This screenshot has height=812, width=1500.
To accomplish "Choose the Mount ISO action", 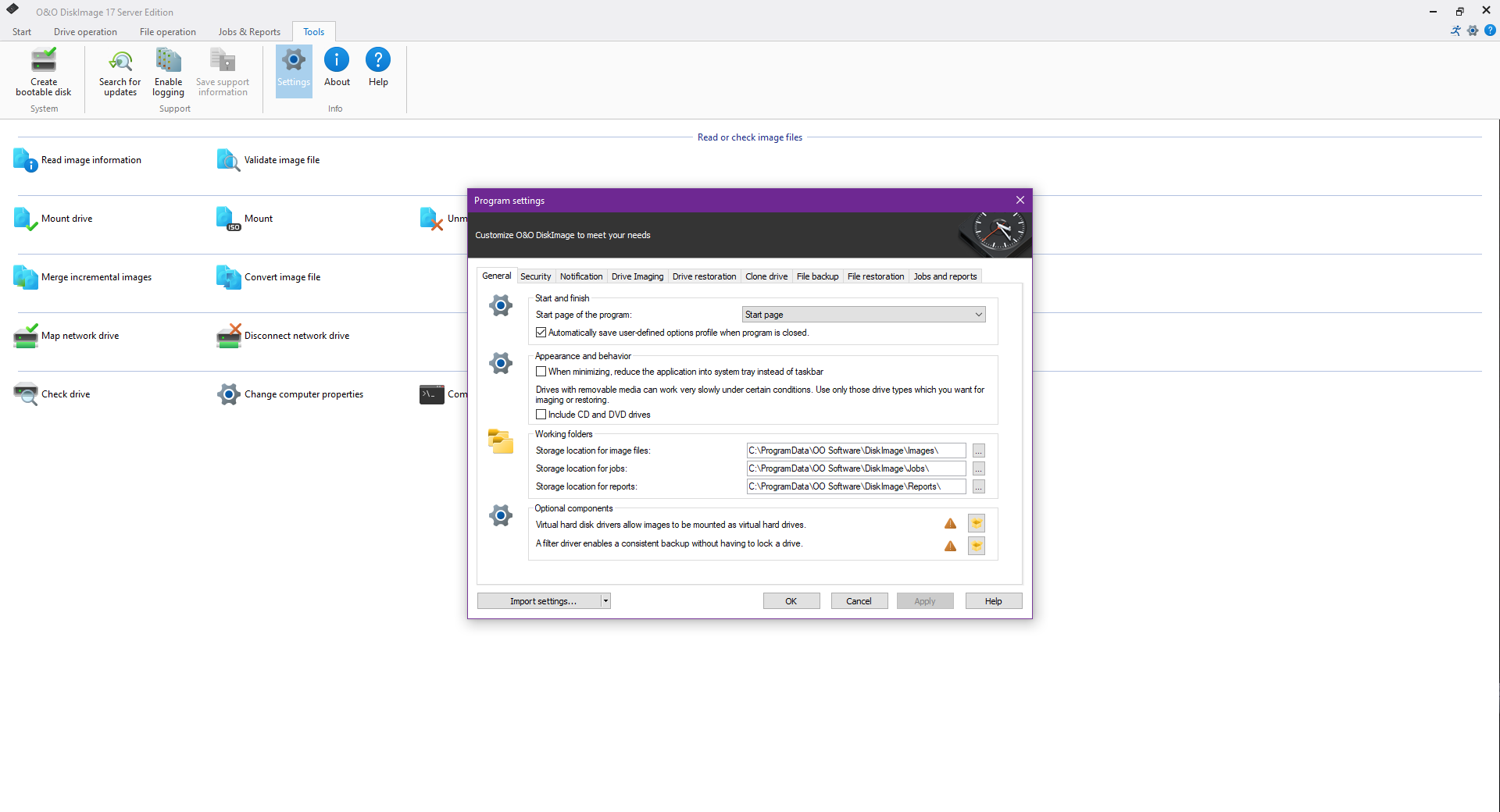I will tap(245, 219).
